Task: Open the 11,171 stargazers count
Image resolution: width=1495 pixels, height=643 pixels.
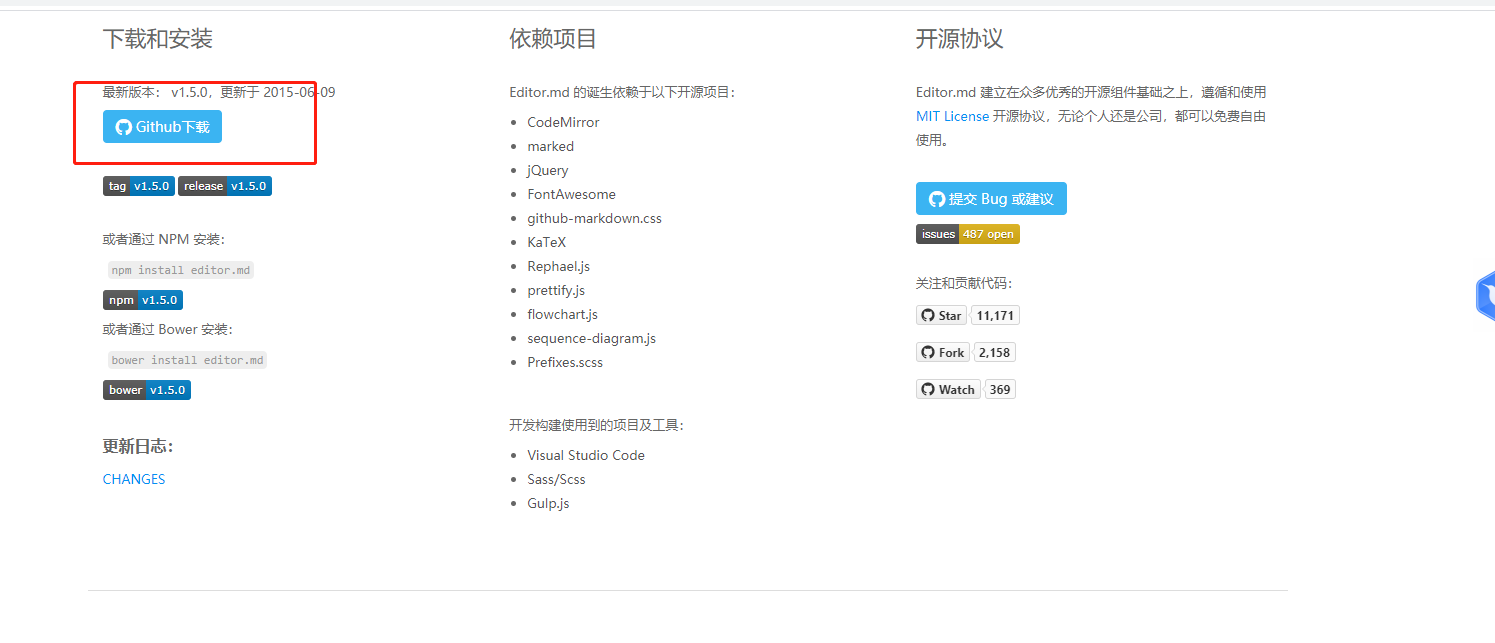Action: 995,315
